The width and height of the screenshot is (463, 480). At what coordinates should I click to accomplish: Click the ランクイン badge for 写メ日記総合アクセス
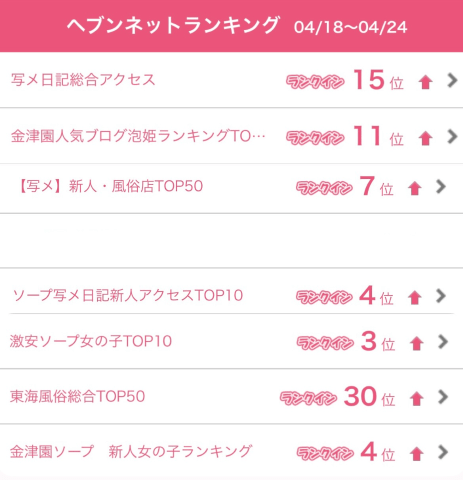click(x=315, y=82)
